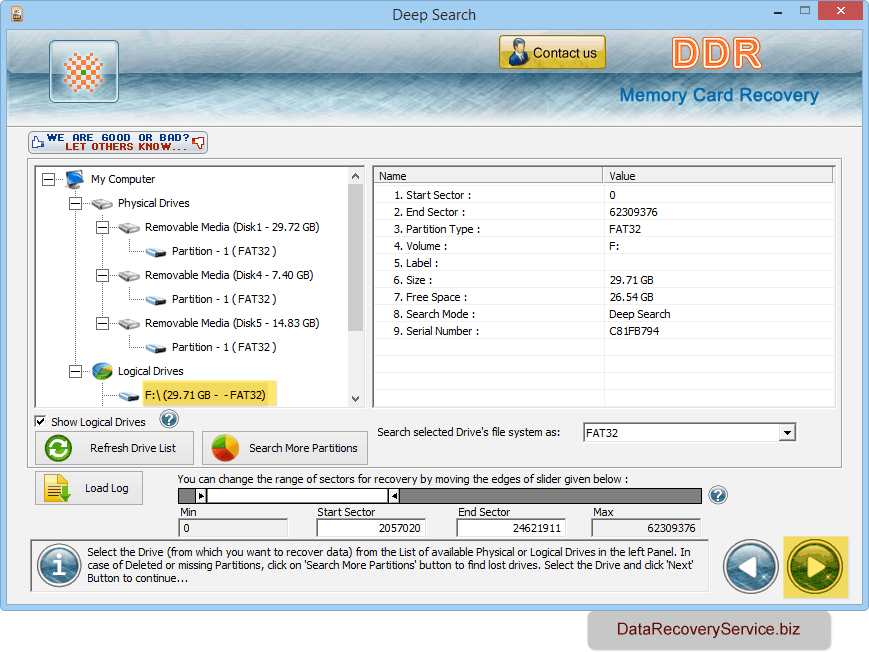This screenshot has width=869, height=652.
Task: Select Removable Media (Disk5 - 14.83 GB)
Action: click(232, 323)
